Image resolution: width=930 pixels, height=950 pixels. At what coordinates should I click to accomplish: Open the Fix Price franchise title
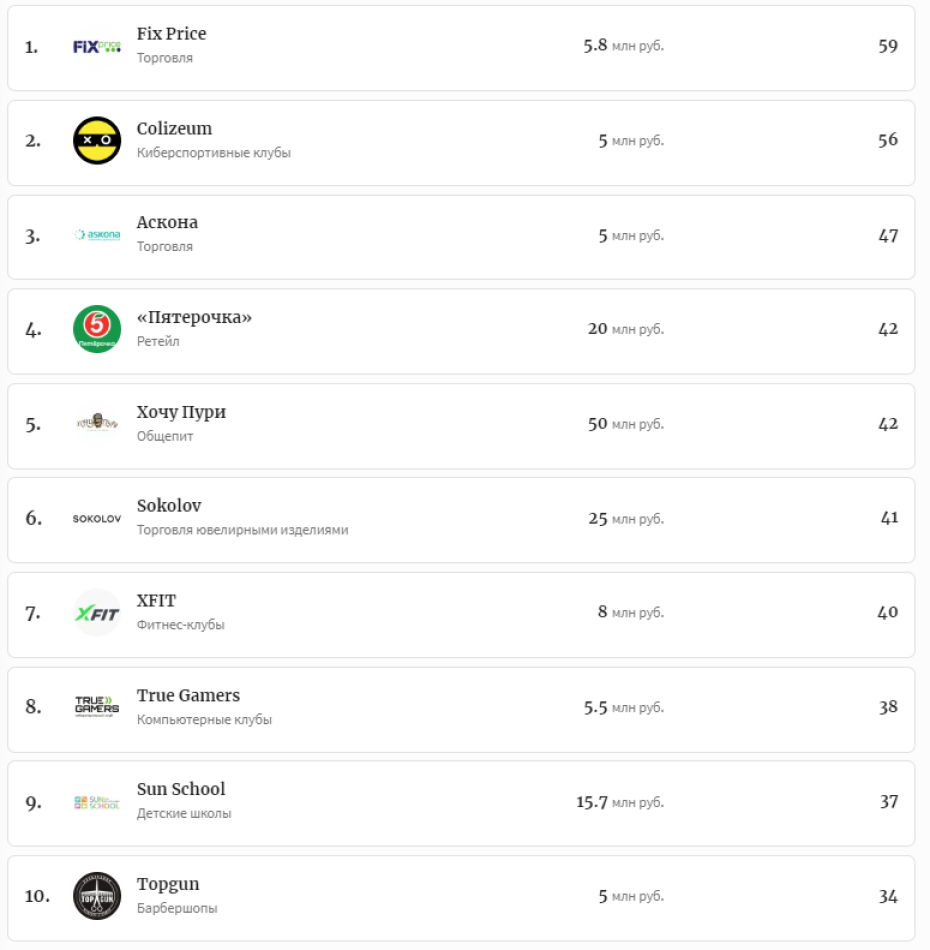(x=171, y=34)
